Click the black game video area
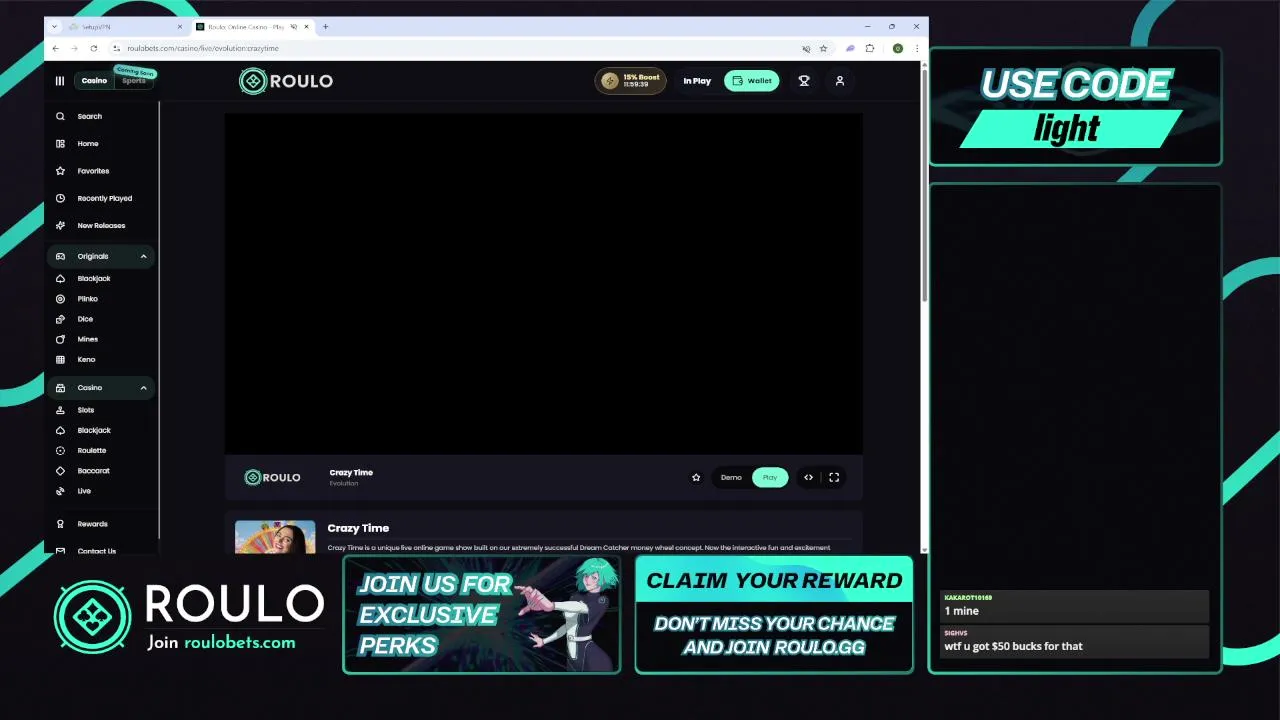Viewport: 1280px width, 720px height. [543, 283]
